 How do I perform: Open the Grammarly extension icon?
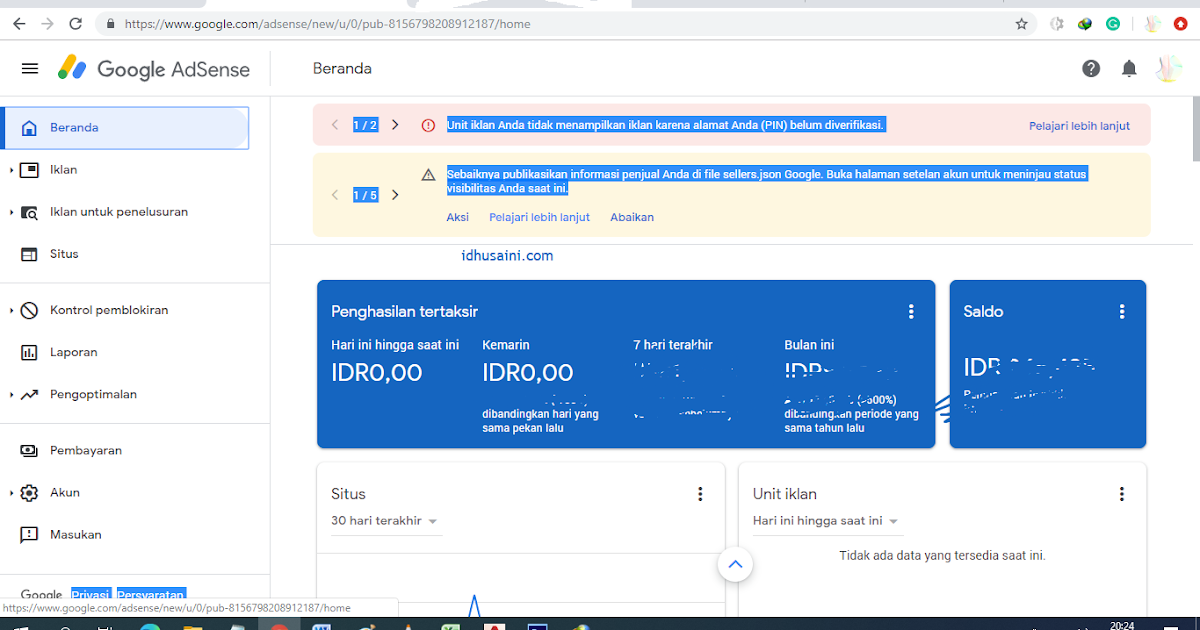(1113, 23)
